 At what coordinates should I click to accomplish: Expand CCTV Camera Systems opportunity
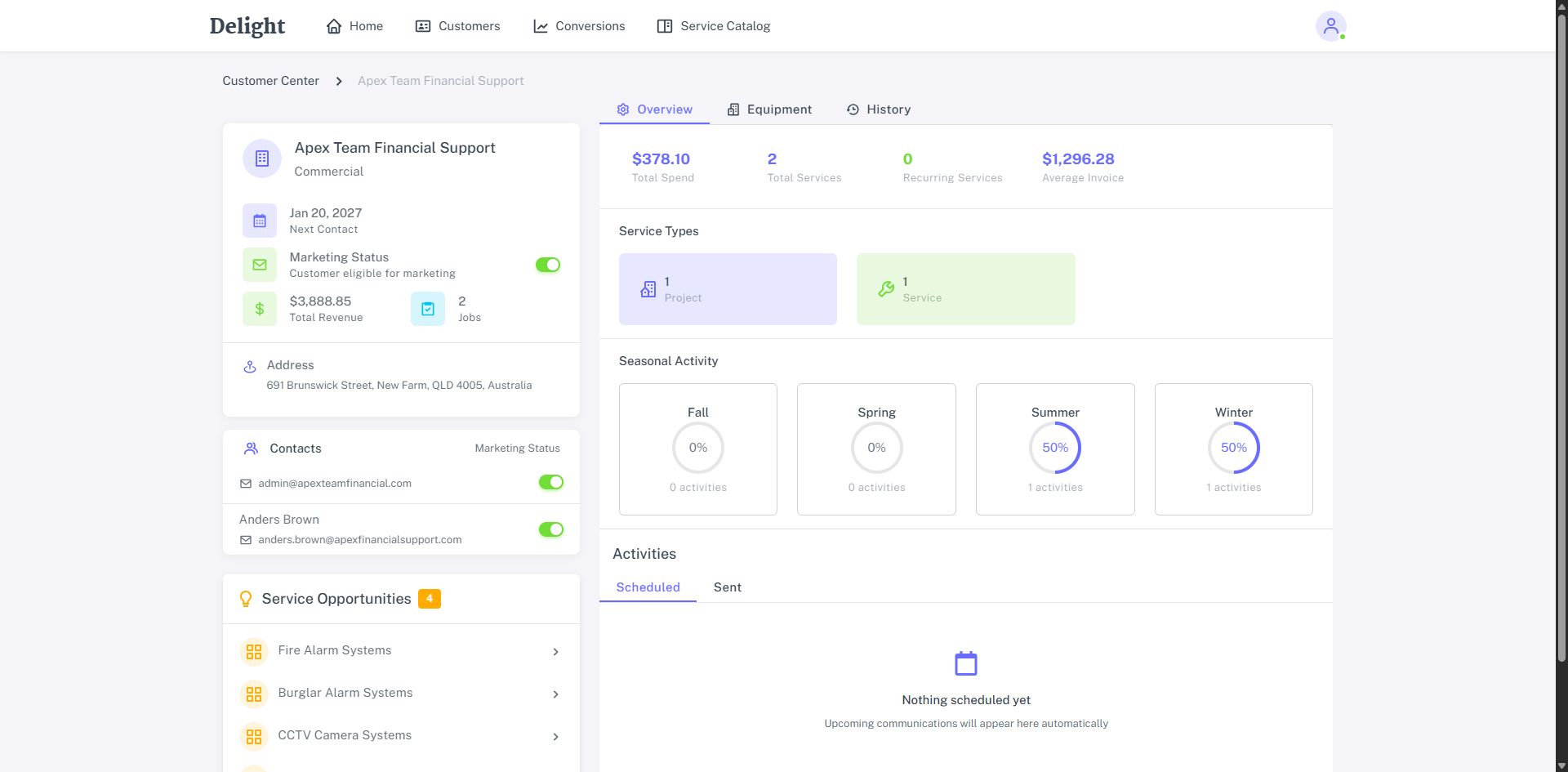[x=555, y=737]
